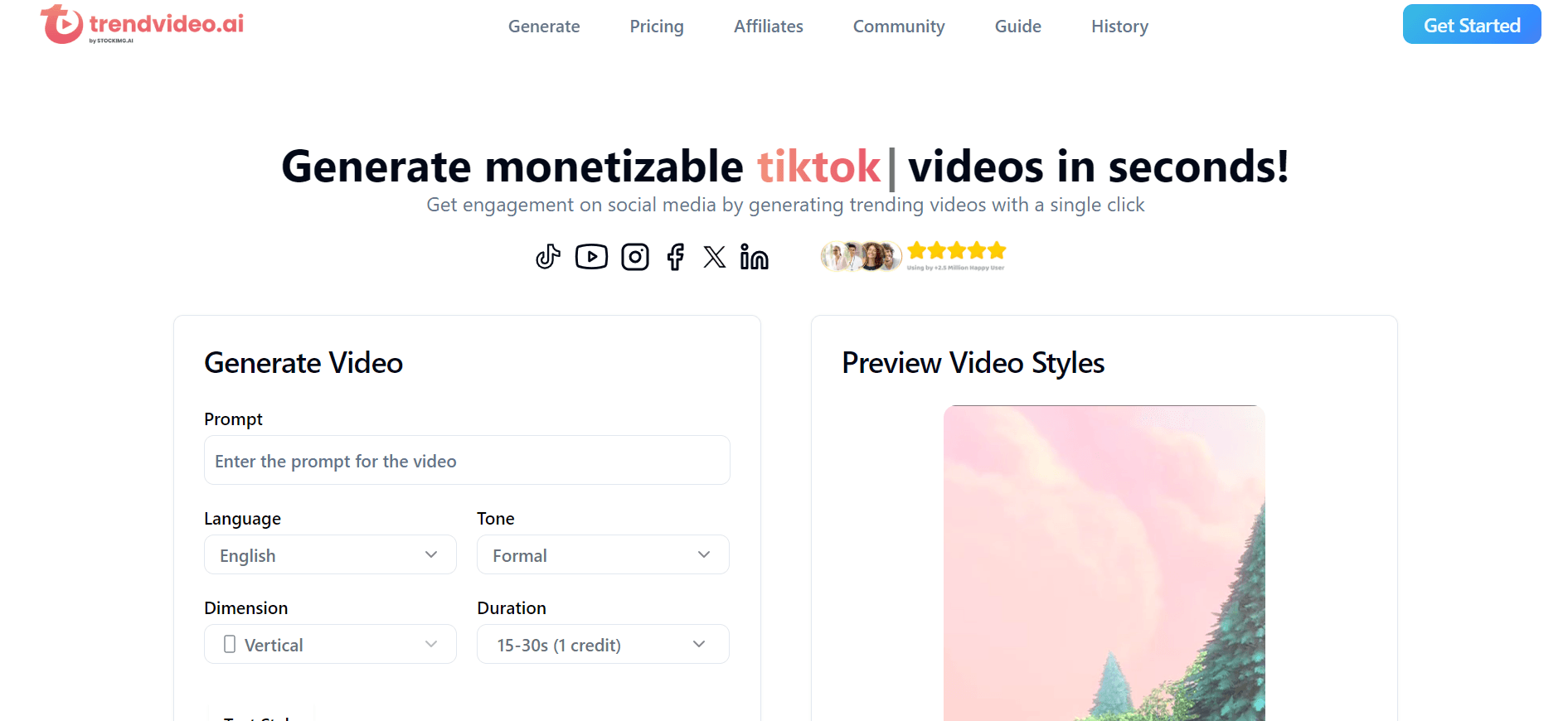Click the Preview Video Styles heading
Screen dimensions: 1568x721
tap(973, 363)
